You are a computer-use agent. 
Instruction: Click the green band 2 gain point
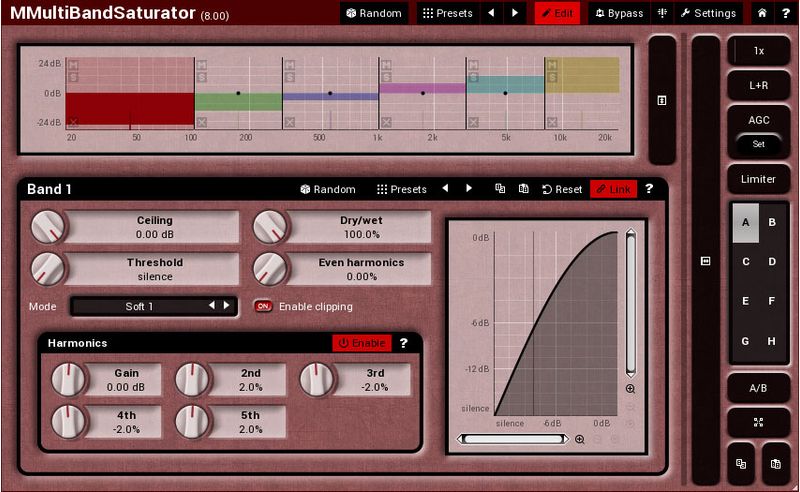pos(238,93)
